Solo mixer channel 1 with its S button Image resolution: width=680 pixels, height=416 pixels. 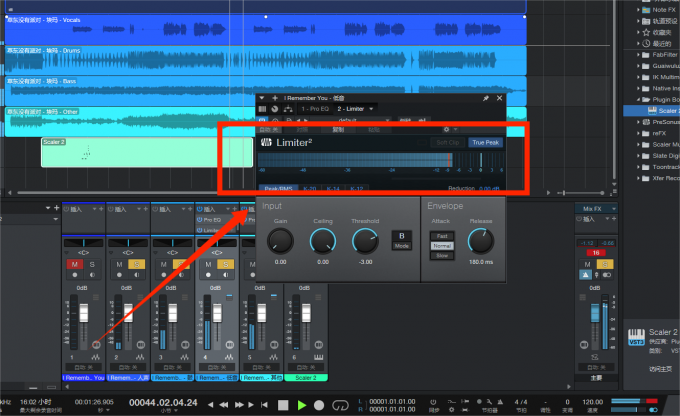pos(92,264)
